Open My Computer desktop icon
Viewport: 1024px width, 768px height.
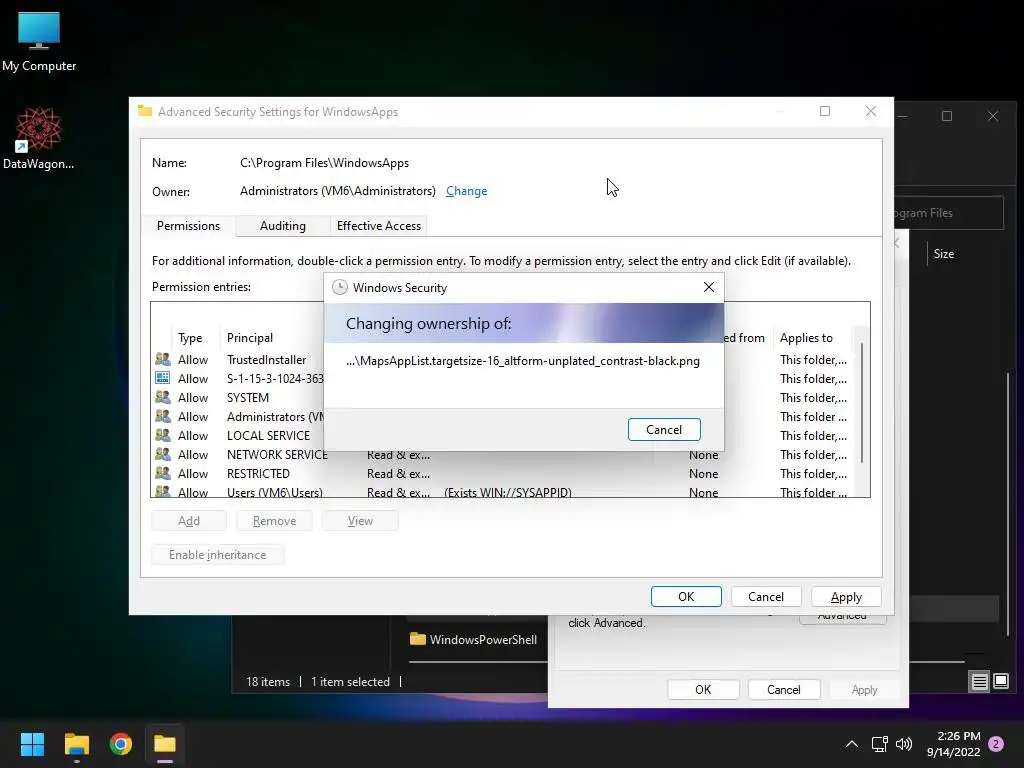(x=39, y=41)
